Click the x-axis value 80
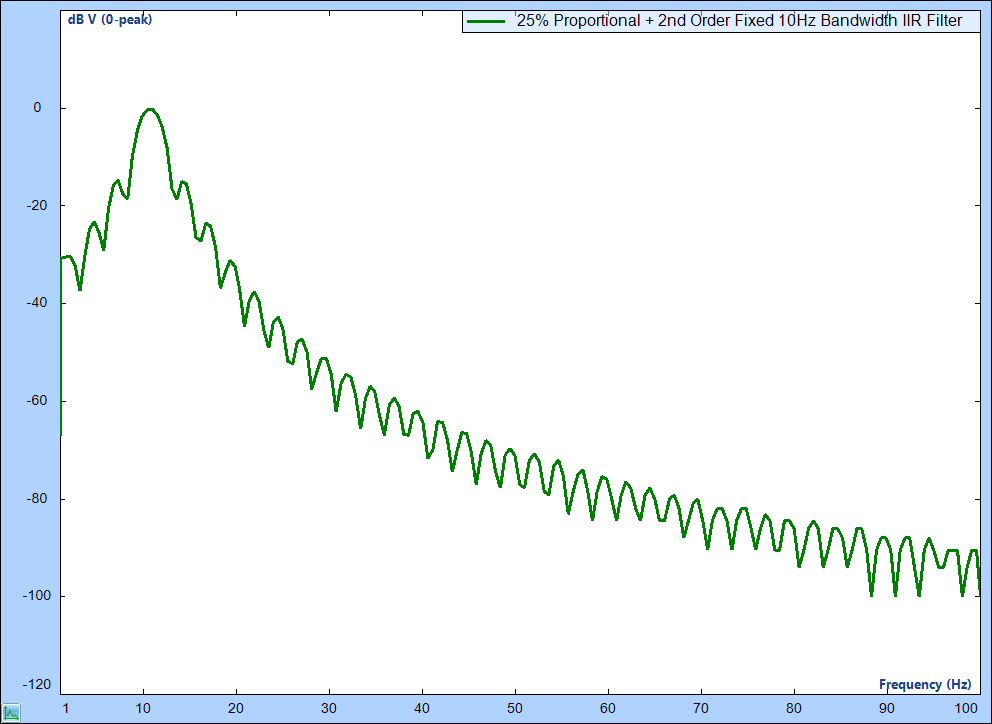 pos(794,708)
